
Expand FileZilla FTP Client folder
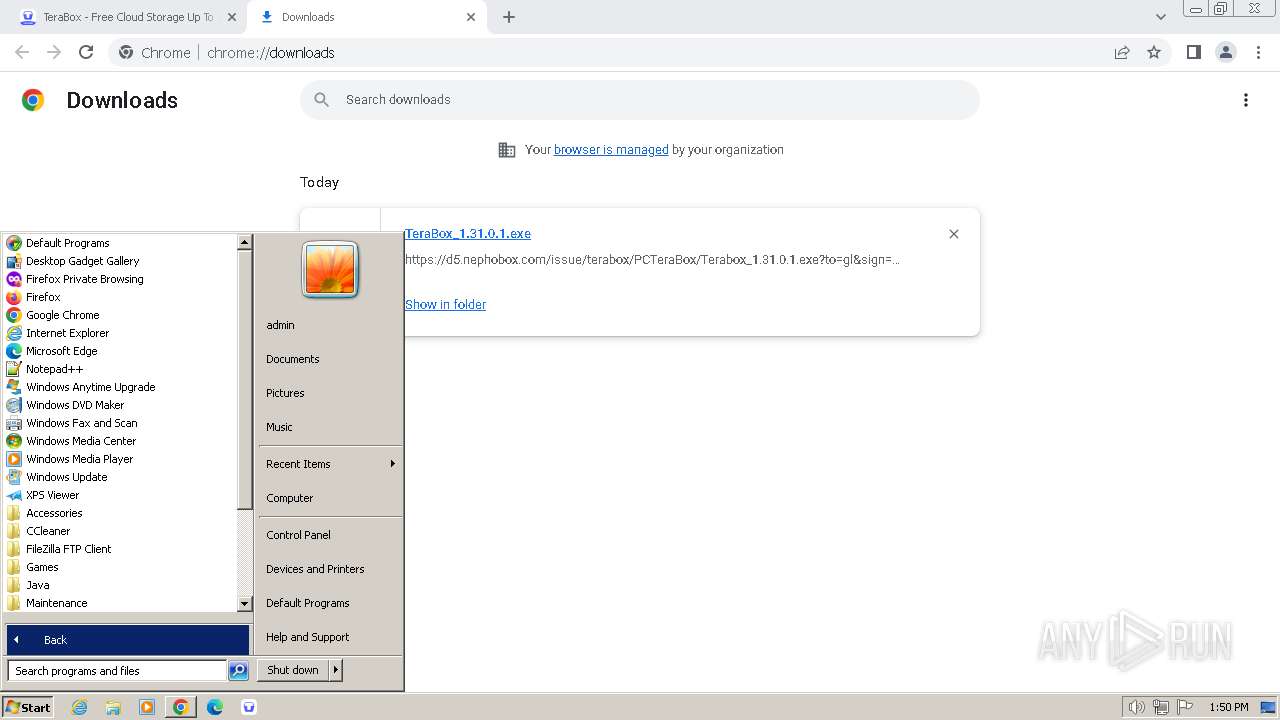tap(68, 549)
